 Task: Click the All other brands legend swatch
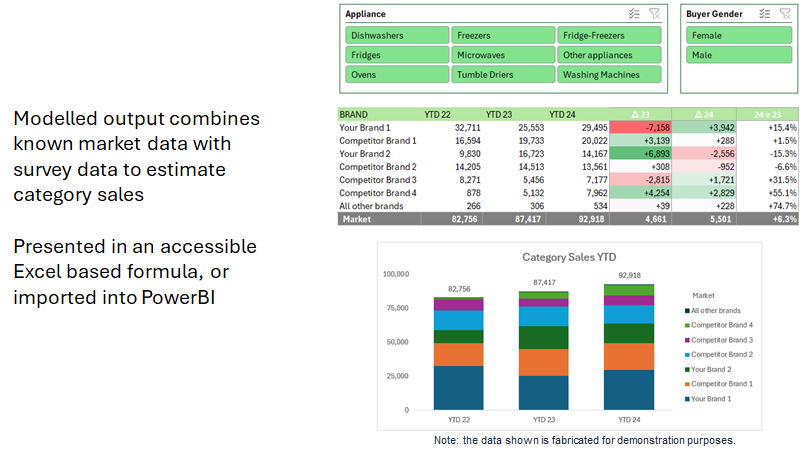pos(687,311)
